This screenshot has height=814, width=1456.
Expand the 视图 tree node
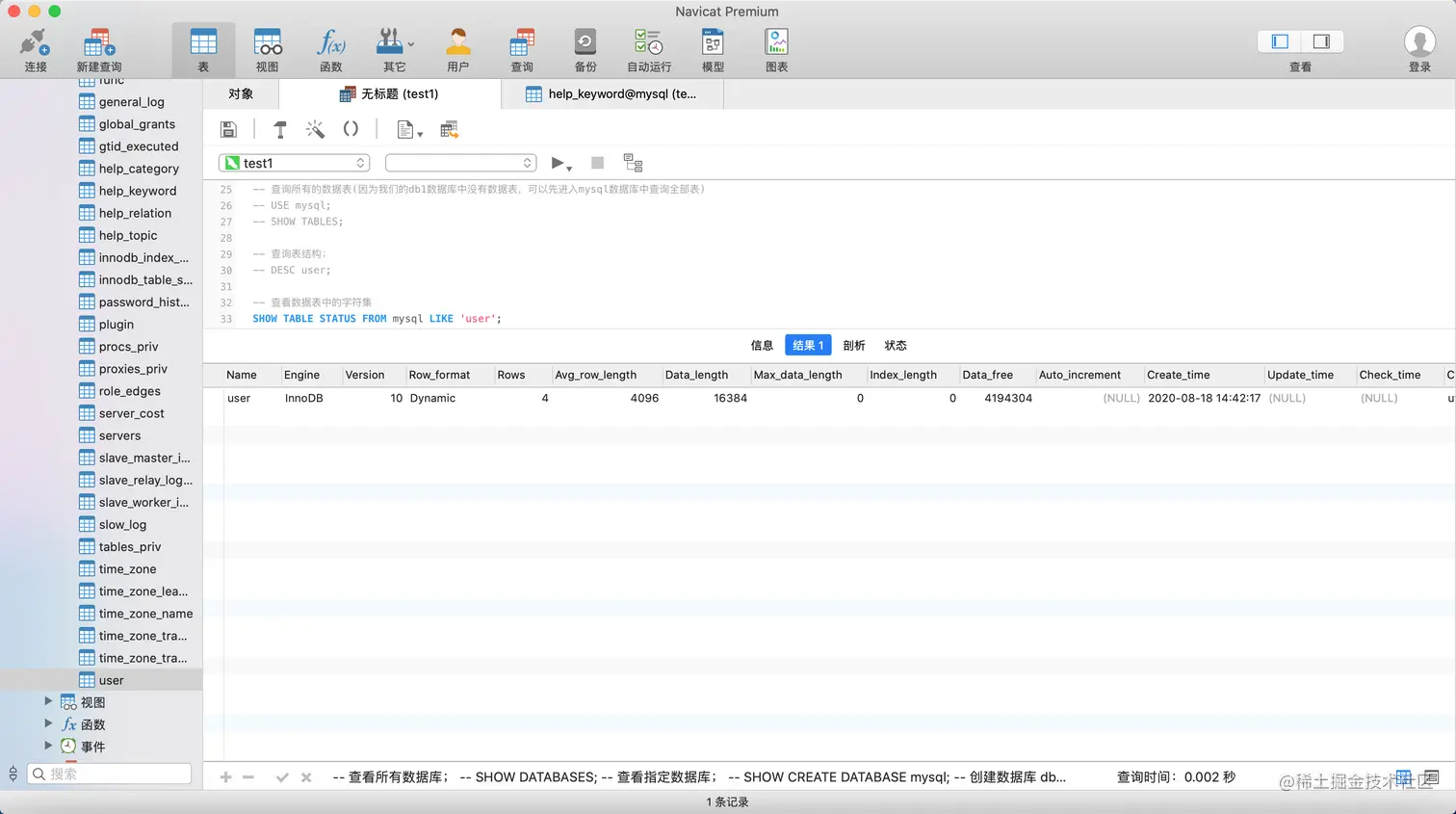click(48, 701)
